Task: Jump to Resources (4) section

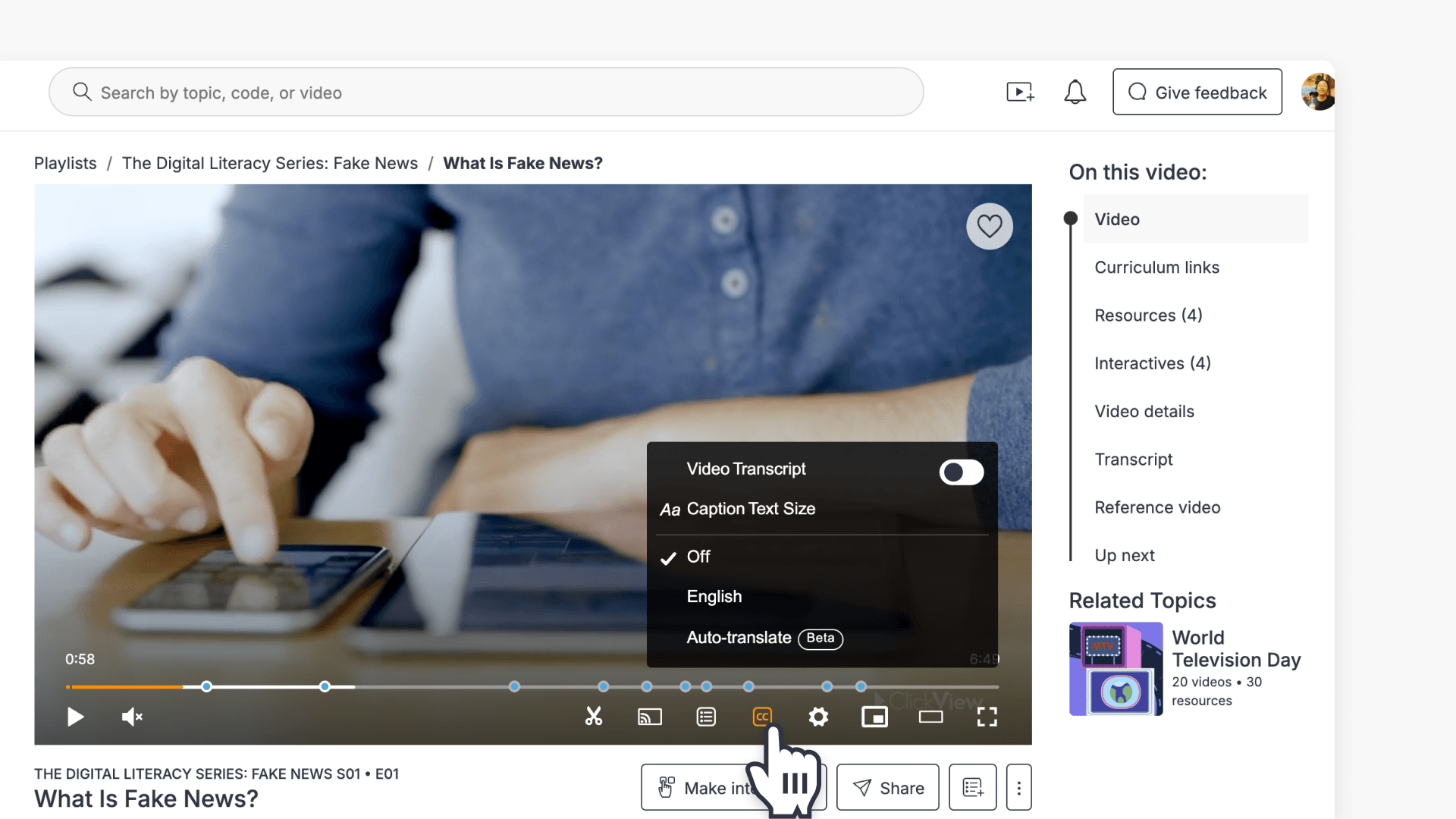Action: pos(1148,315)
